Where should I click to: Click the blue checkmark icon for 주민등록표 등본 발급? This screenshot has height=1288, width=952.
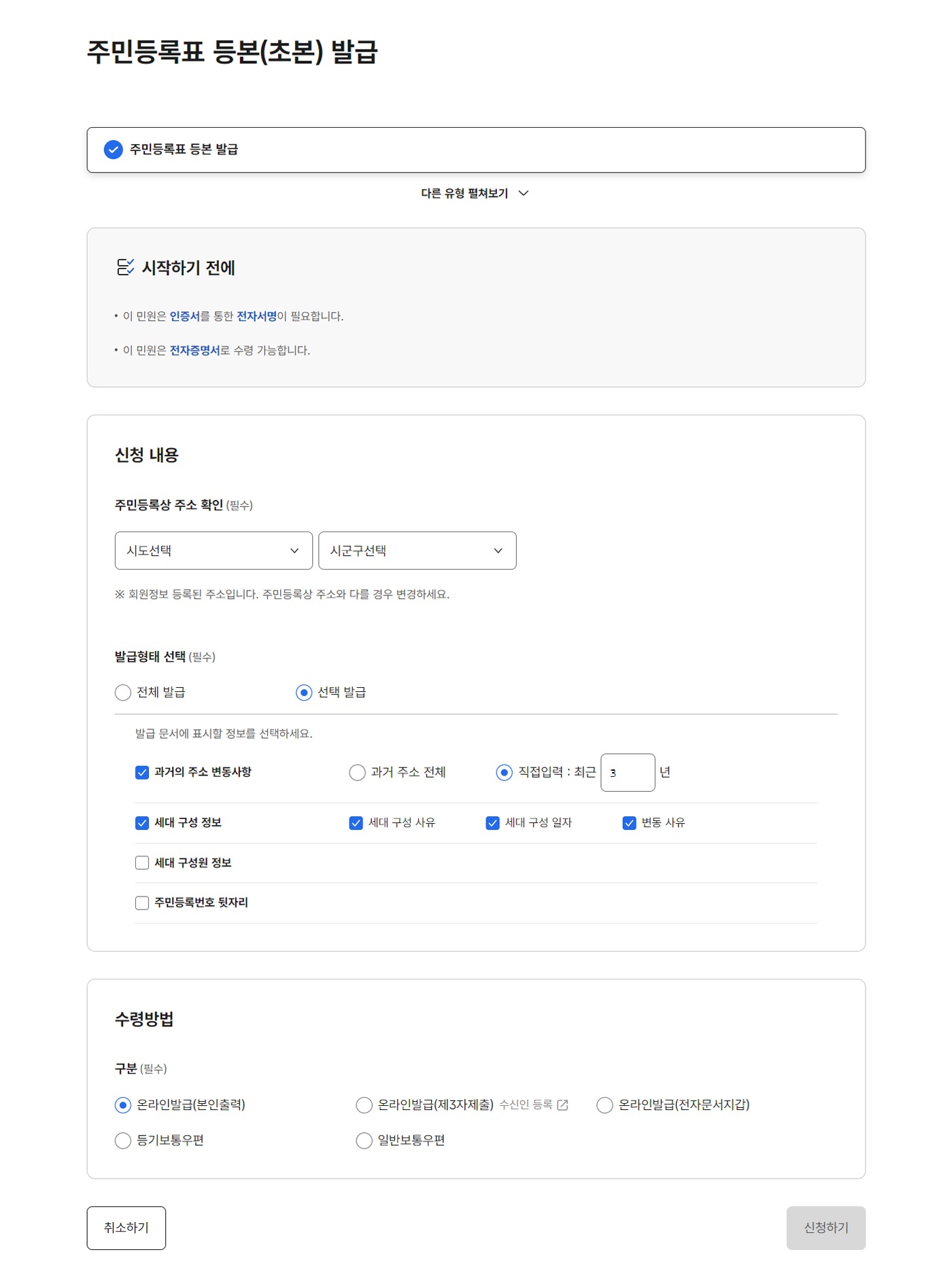[113, 150]
